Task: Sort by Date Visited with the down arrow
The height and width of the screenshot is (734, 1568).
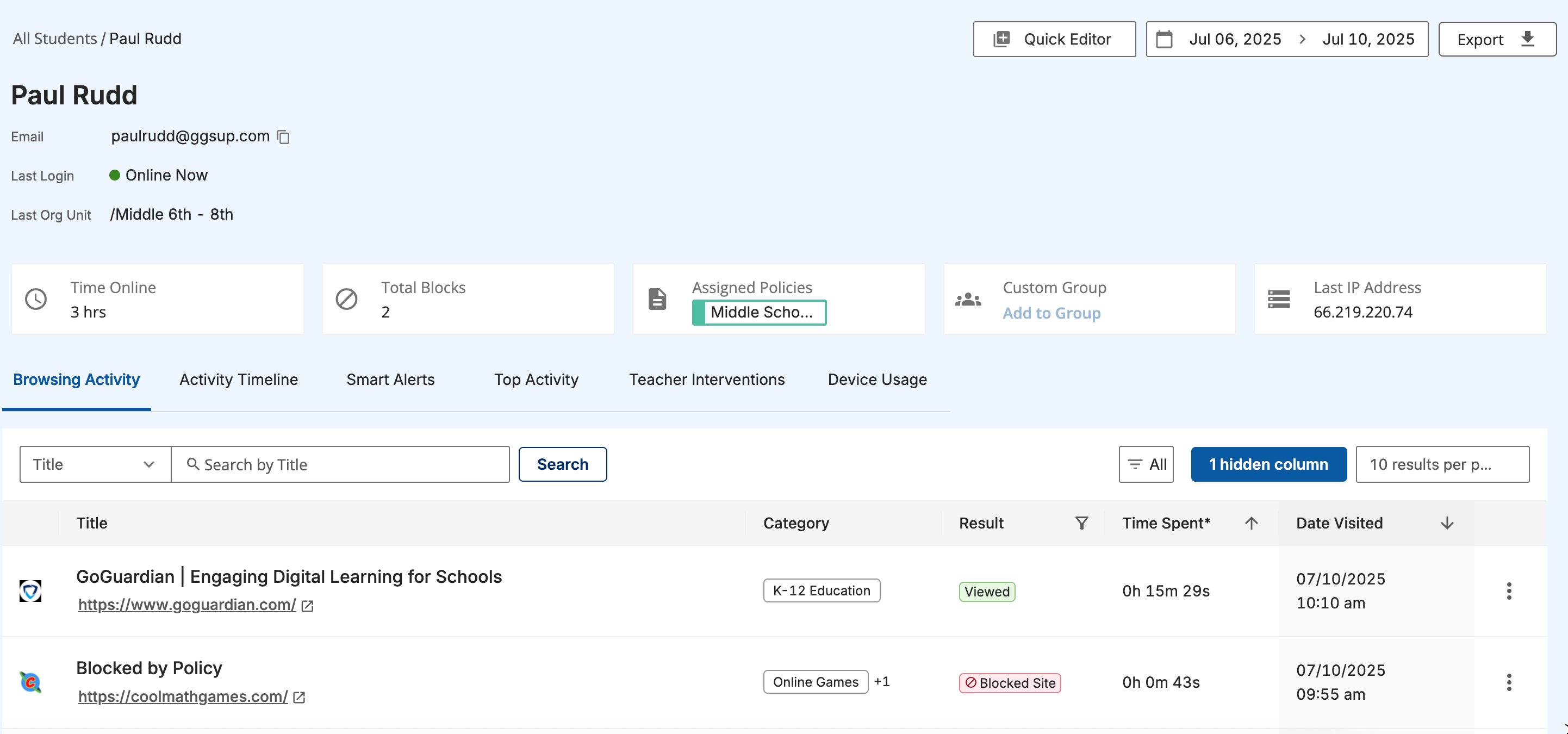Action: click(1447, 523)
